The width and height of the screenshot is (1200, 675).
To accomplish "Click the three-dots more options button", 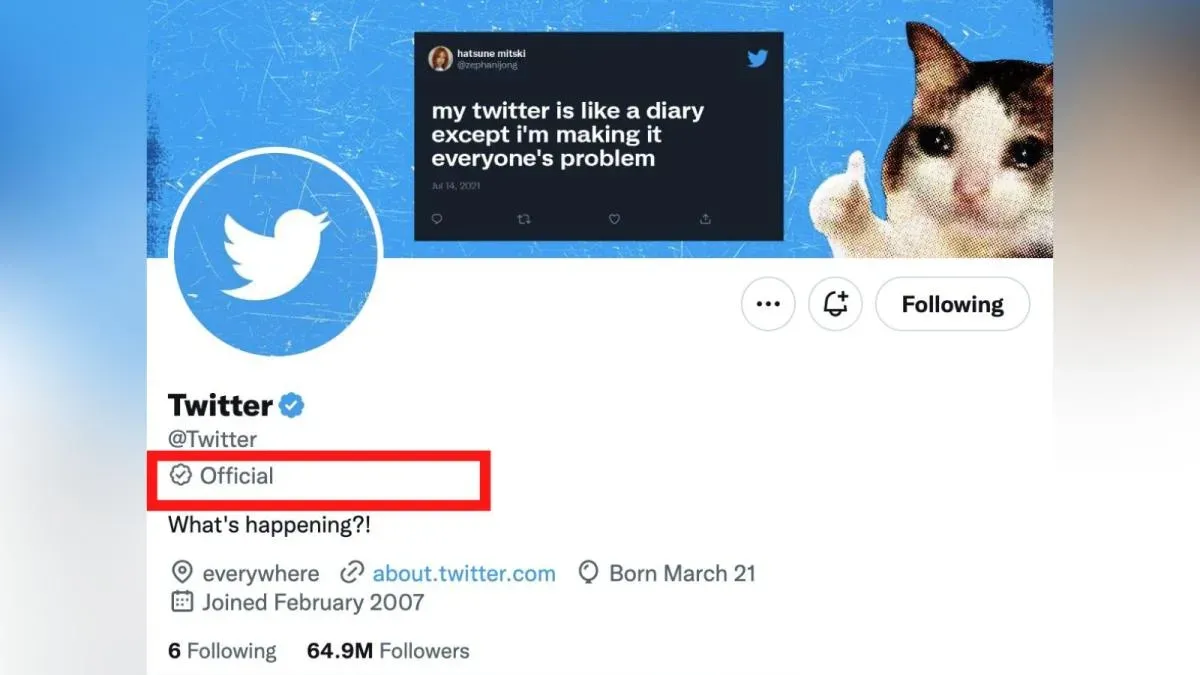I will pyautogui.click(x=768, y=304).
